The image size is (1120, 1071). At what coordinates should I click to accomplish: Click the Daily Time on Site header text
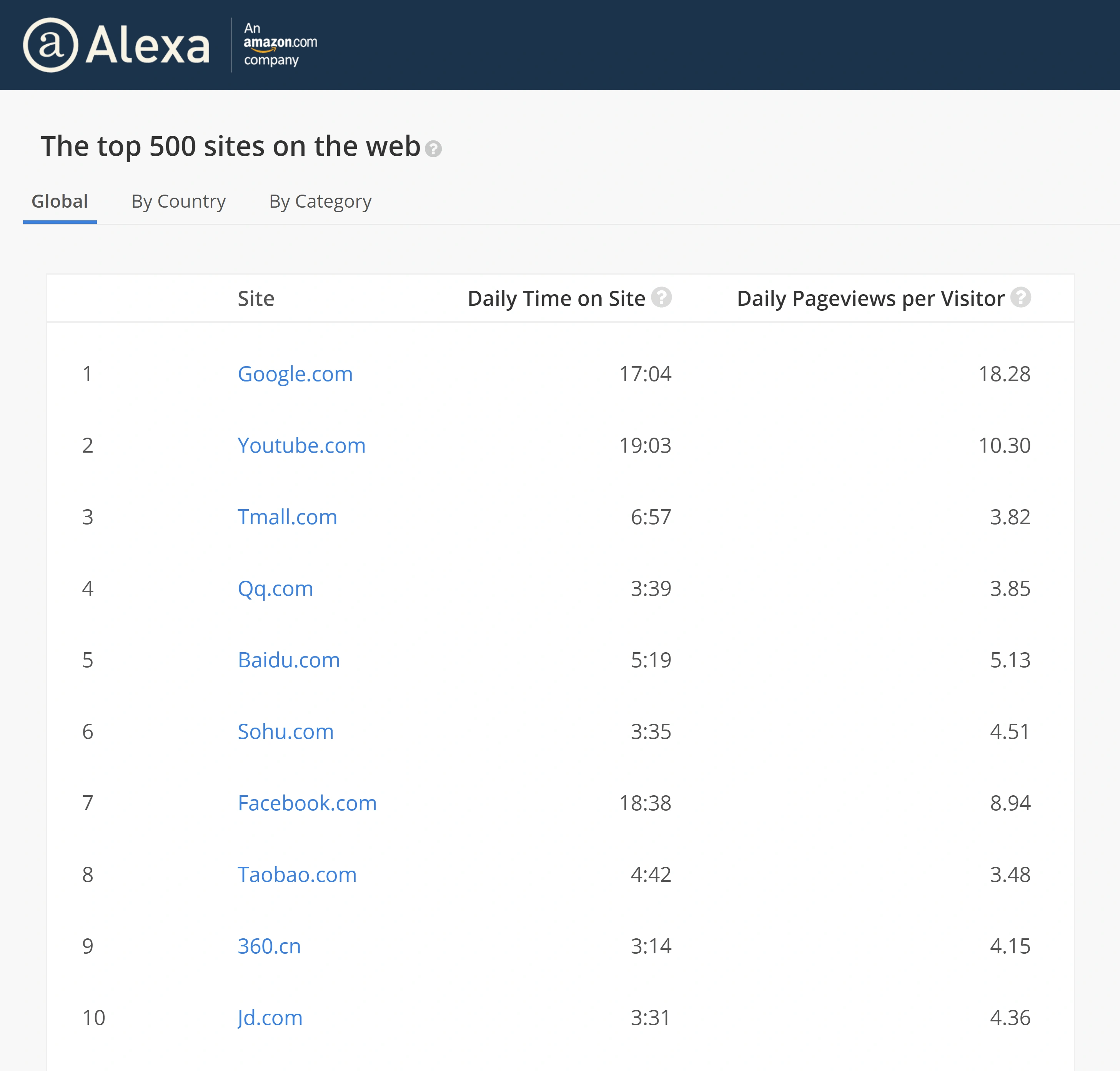point(556,298)
